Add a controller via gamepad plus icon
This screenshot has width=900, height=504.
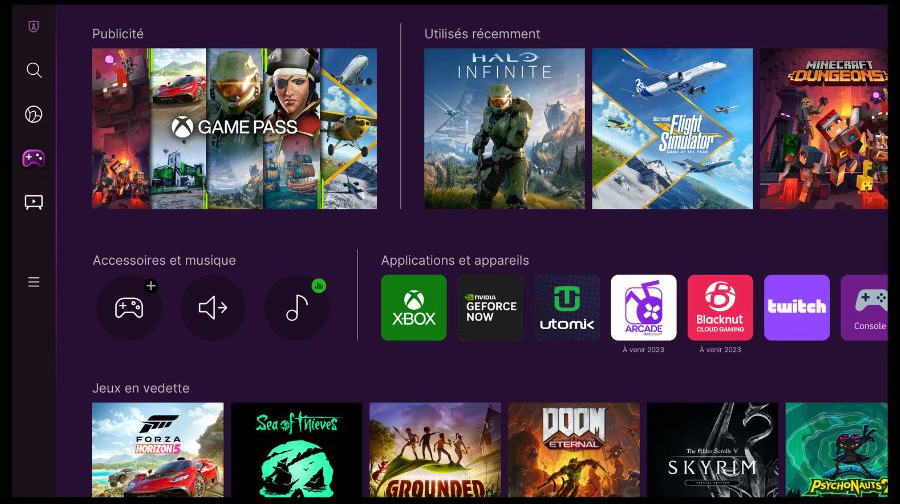[x=129, y=308]
